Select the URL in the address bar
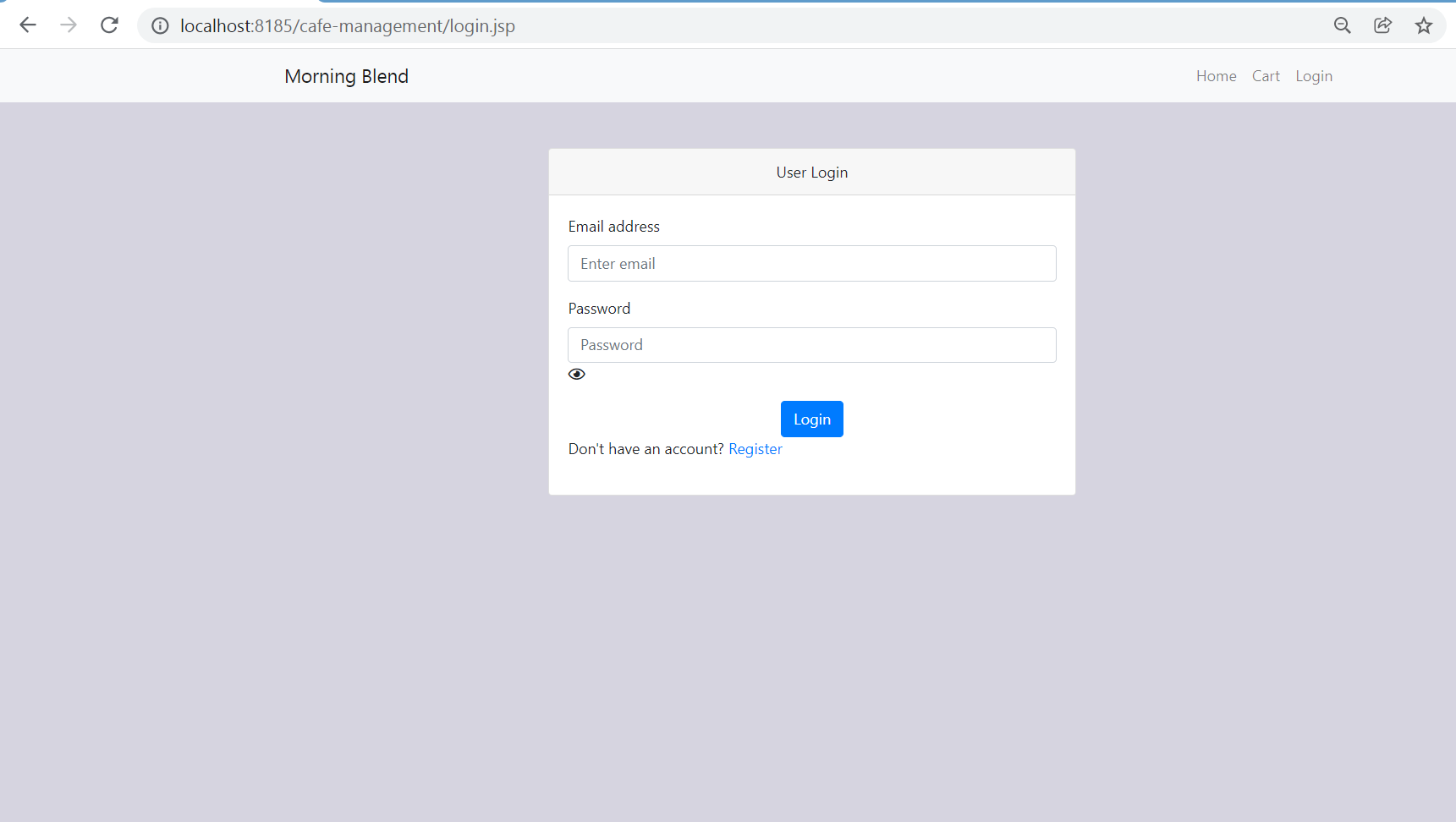Image resolution: width=1456 pixels, height=822 pixels. [x=347, y=25]
